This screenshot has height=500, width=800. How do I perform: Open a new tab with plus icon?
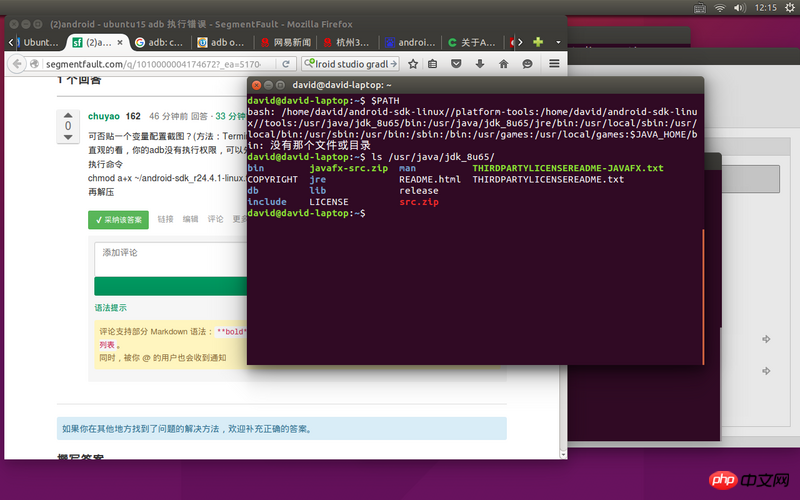[538, 42]
